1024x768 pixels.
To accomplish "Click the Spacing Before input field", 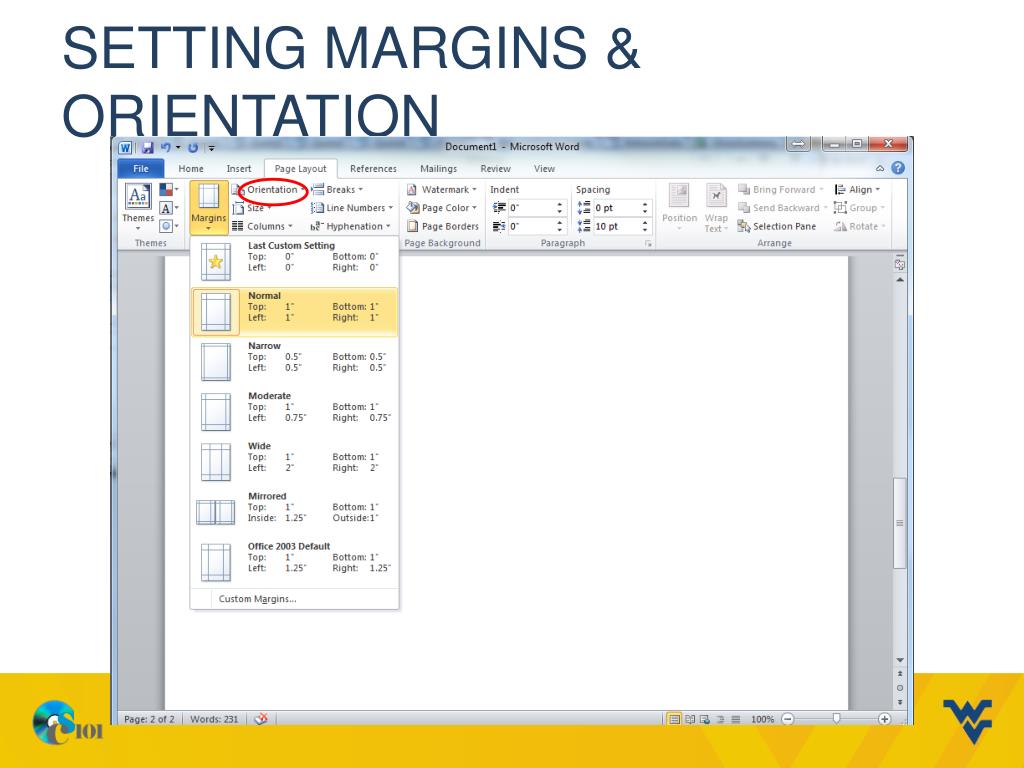I will coord(616,208).
